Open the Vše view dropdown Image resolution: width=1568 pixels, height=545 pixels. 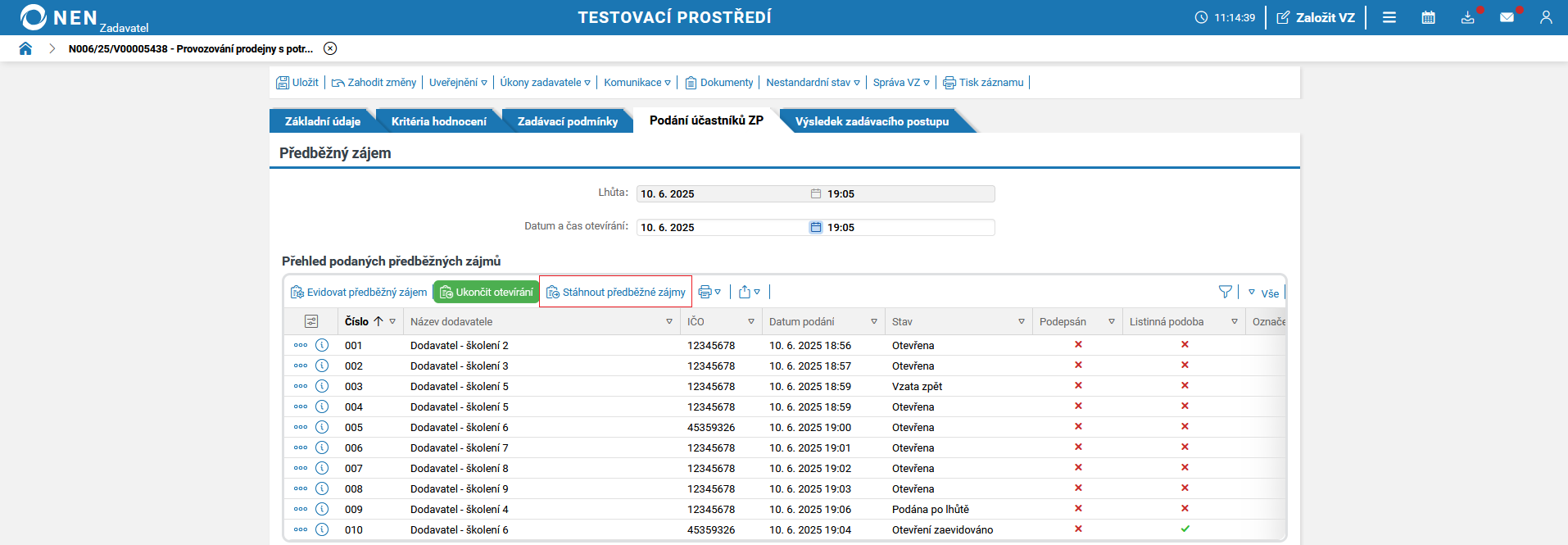[x=1263, y=293]
